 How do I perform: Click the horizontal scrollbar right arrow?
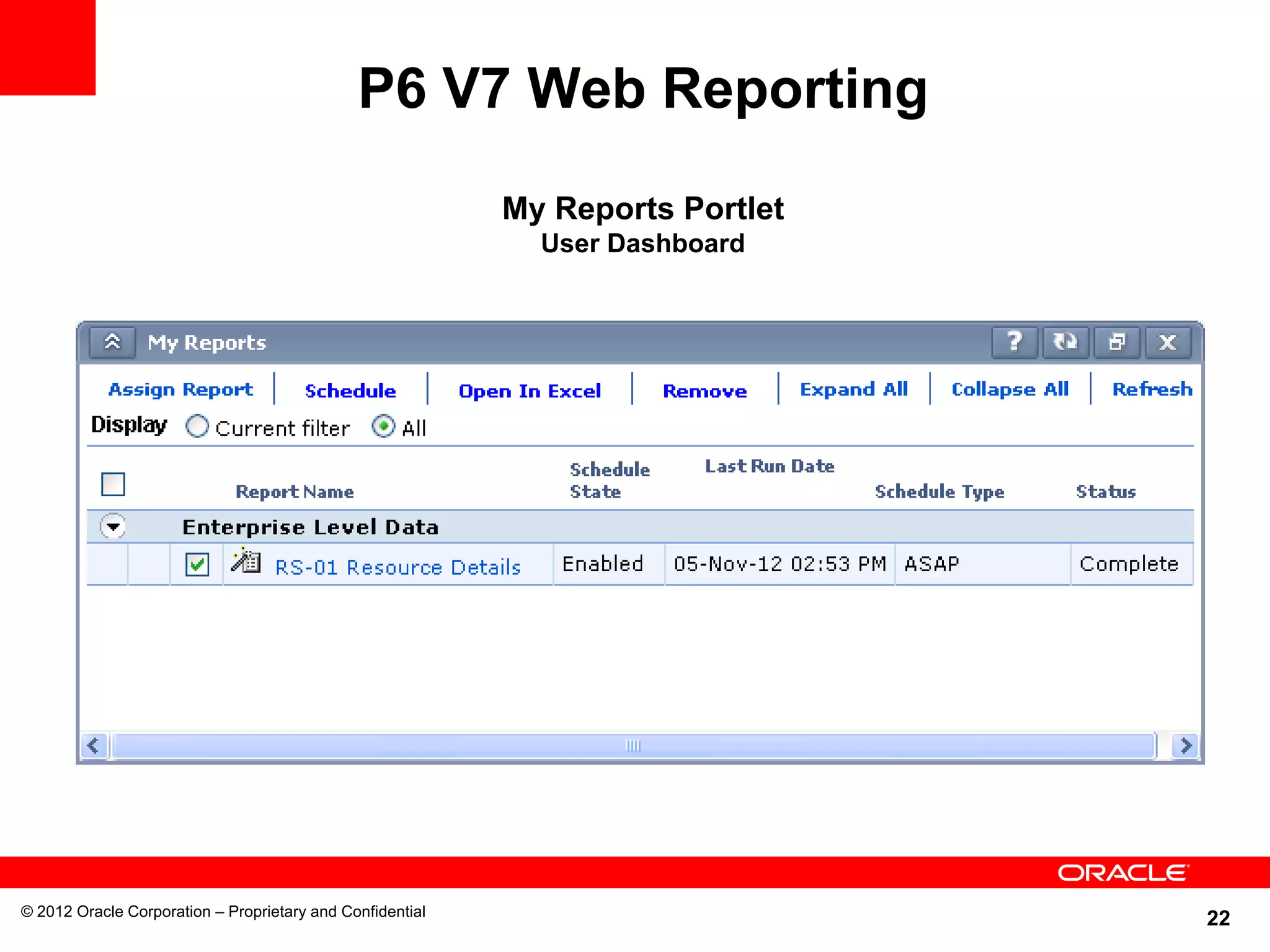pyautogui.click(x=1186, y=746)
